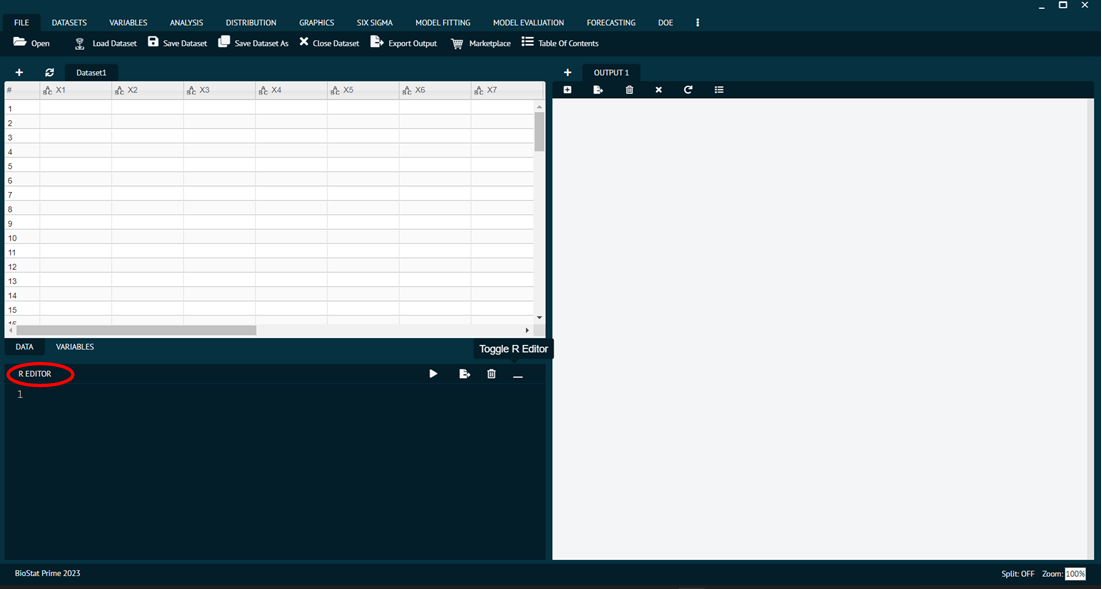Open the more menus vertical dots icon
1102x589 pixels.
[697, 22]
